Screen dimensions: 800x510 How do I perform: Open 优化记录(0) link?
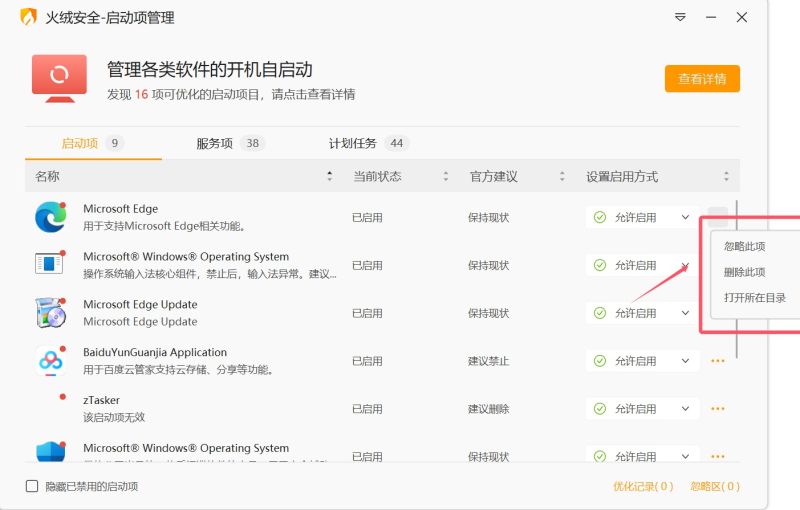click(643, 486)
